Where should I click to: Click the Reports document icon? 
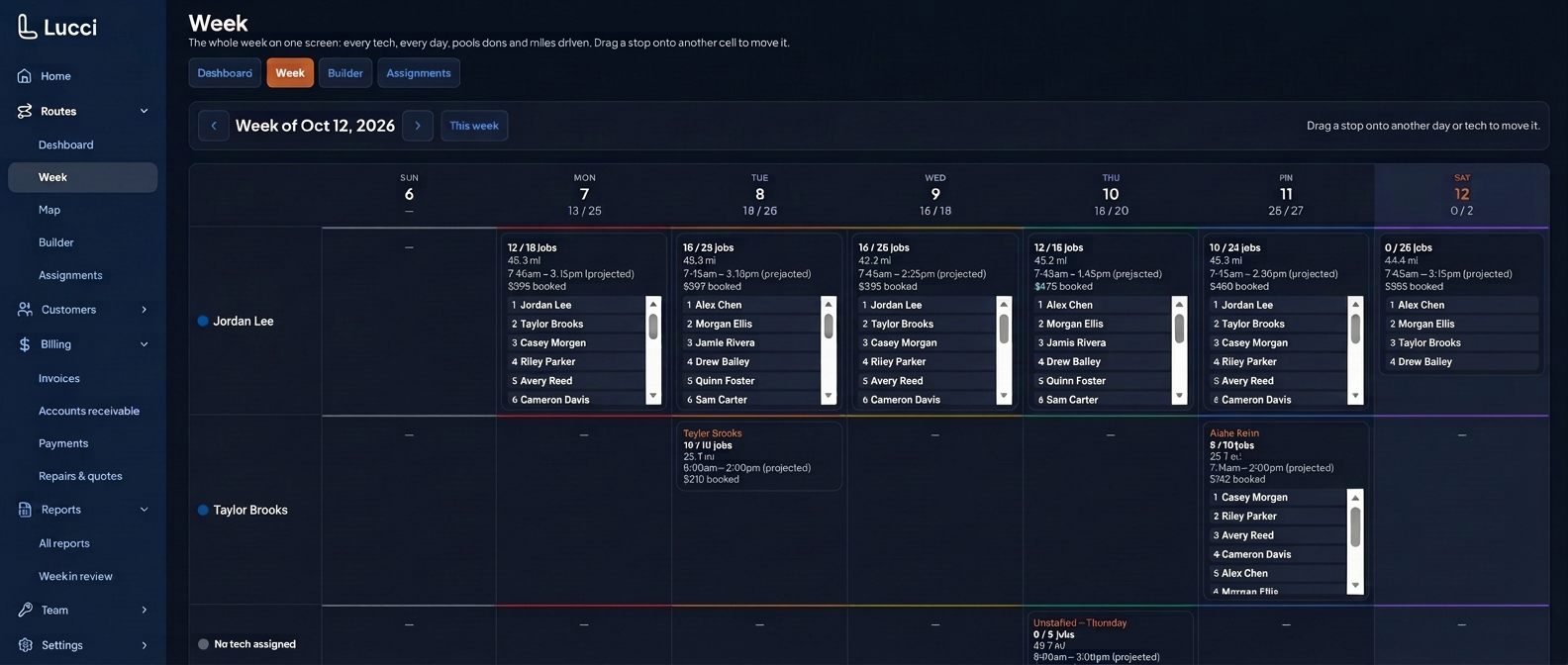[x=25, y=510]
